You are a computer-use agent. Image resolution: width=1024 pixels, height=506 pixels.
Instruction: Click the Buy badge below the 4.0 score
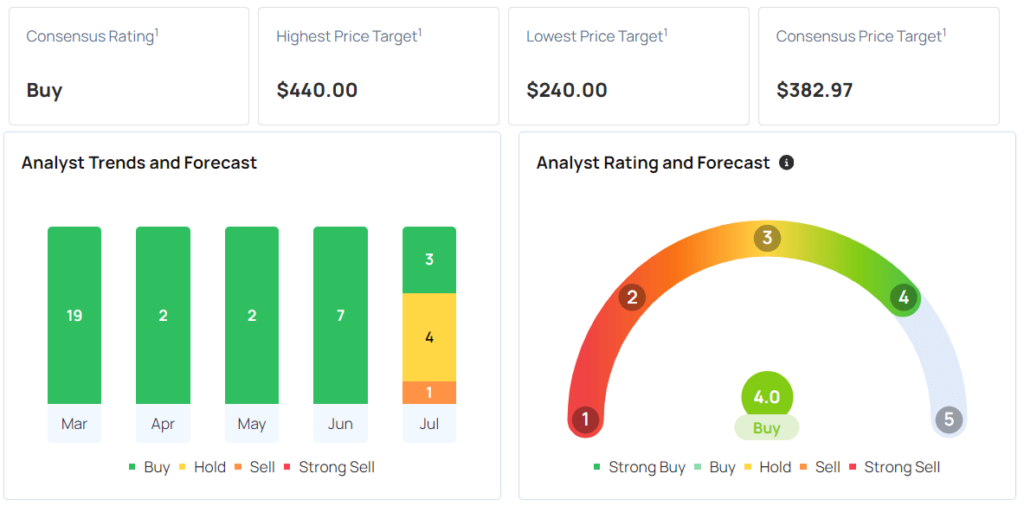pos(767,428)
